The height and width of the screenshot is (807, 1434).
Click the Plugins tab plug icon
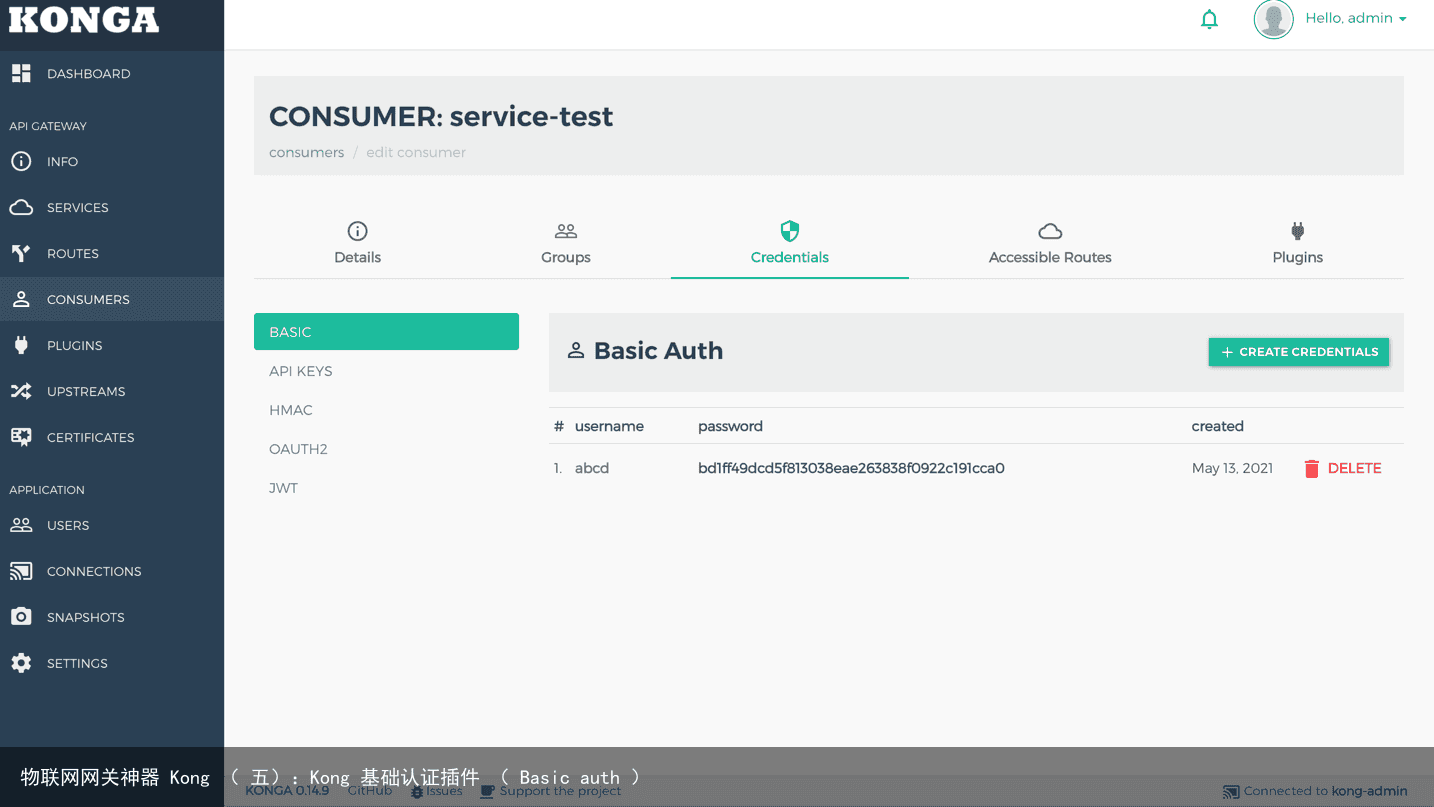tap(1298, 231)
